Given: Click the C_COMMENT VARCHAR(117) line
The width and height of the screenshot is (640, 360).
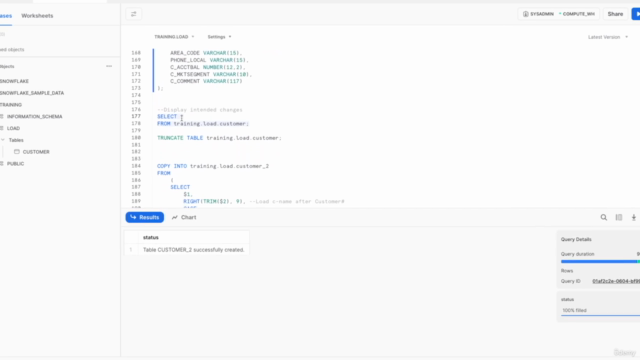Looking at the screenshot, I should pyautogui.click(x=206, y=81).
